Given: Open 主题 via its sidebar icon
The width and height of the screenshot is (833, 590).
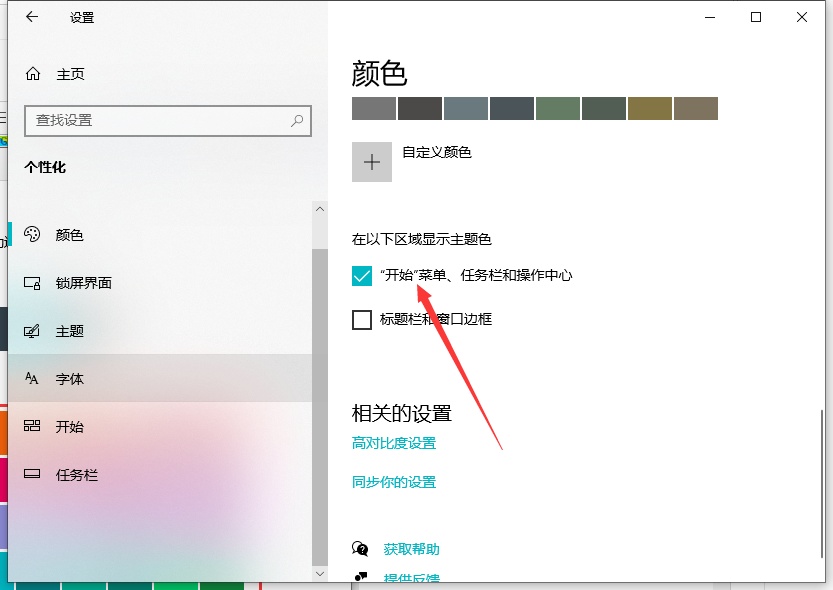Looking at the screenshot, I should click(x=31, y=331).
